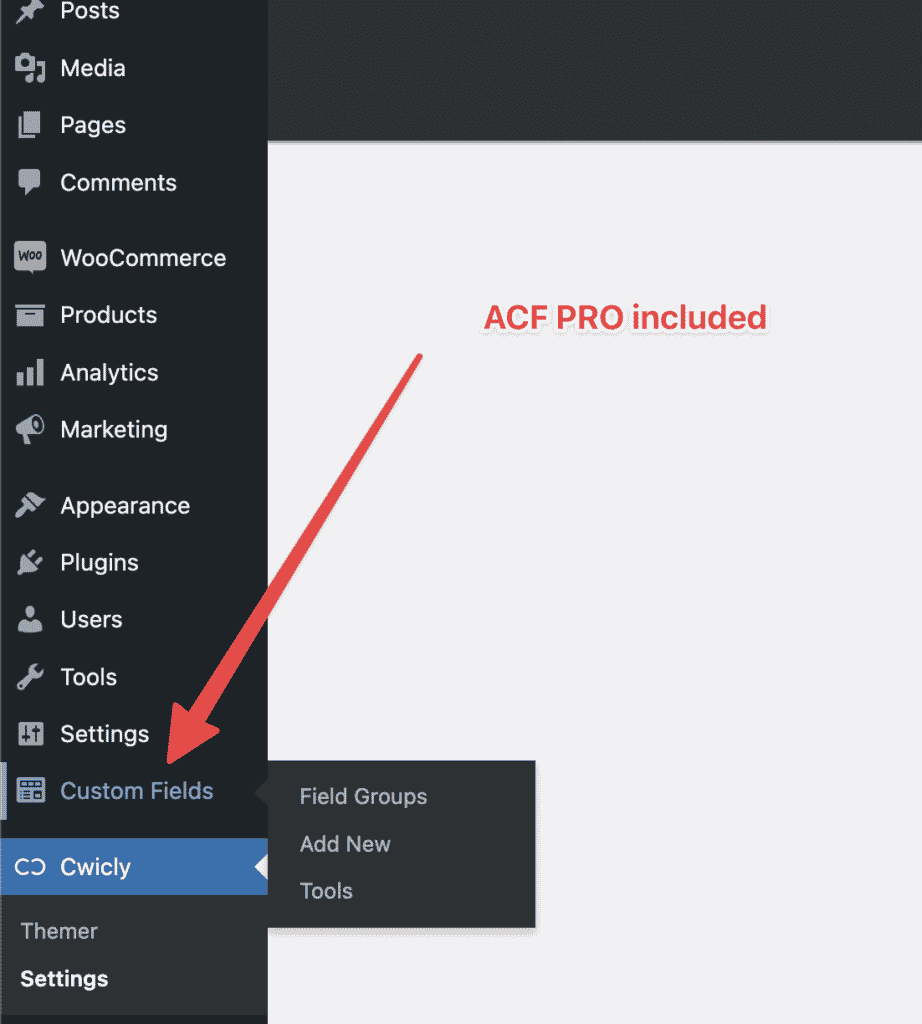Click the Users person icon
This screenshot has width=922, height=1024.
pyautogui.click(x=30, y=620)
